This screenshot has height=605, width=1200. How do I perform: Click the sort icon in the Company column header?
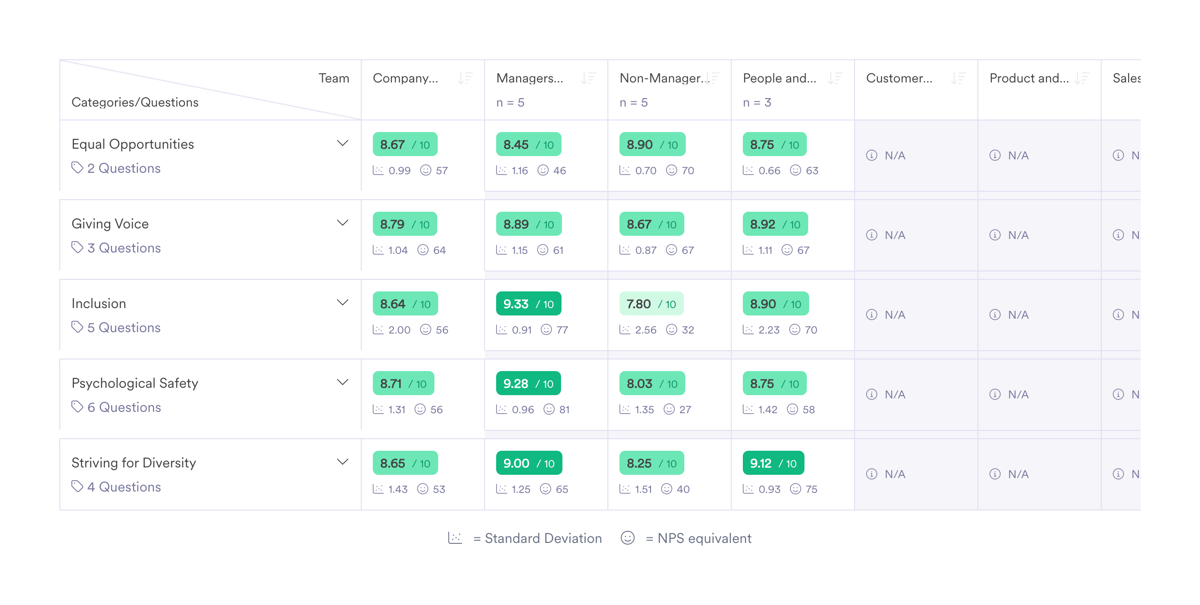[x=464, y=77]
